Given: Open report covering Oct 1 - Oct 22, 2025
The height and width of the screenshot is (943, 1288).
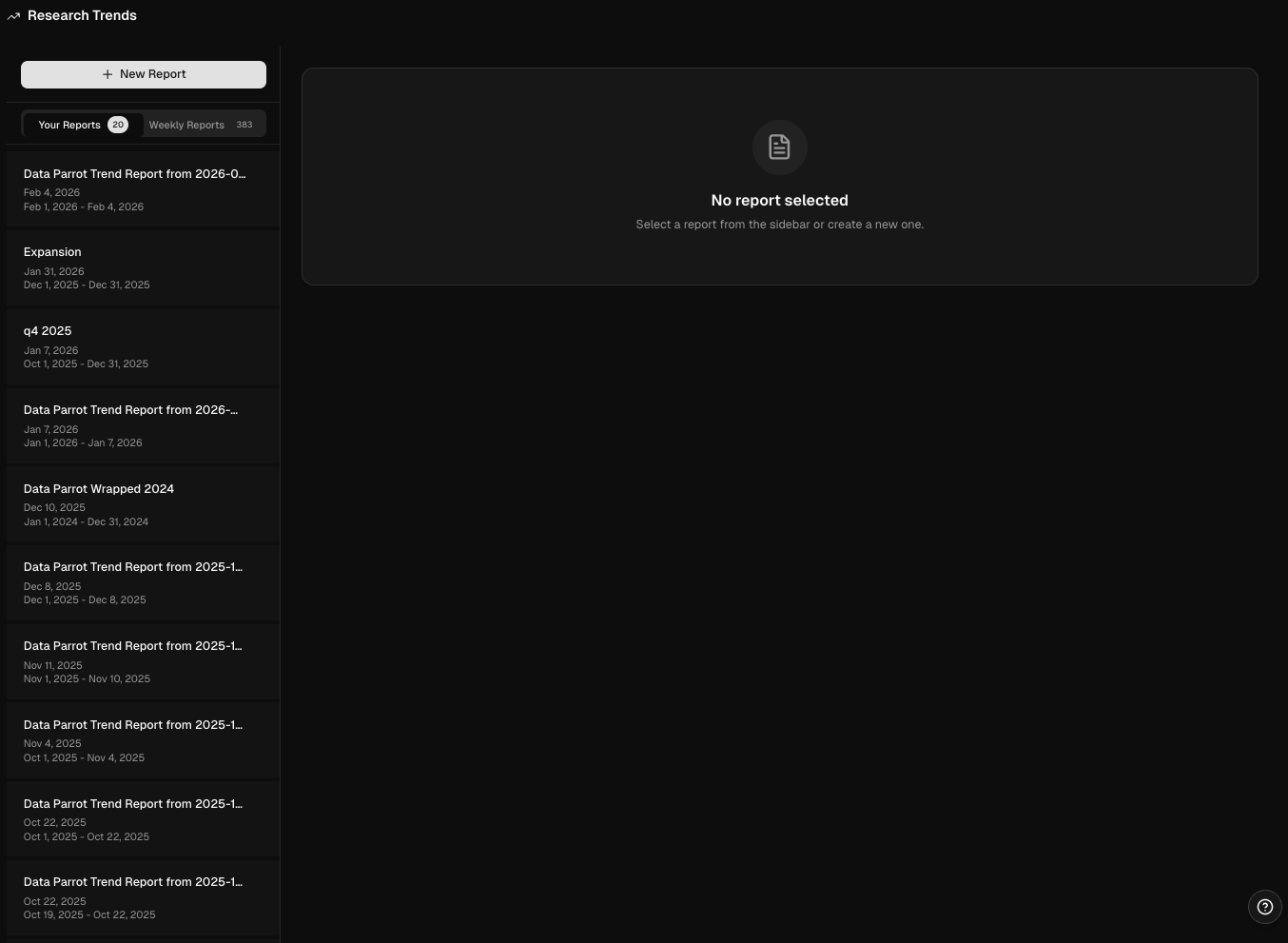Looking at the screenshot, I should pos(143,819).
